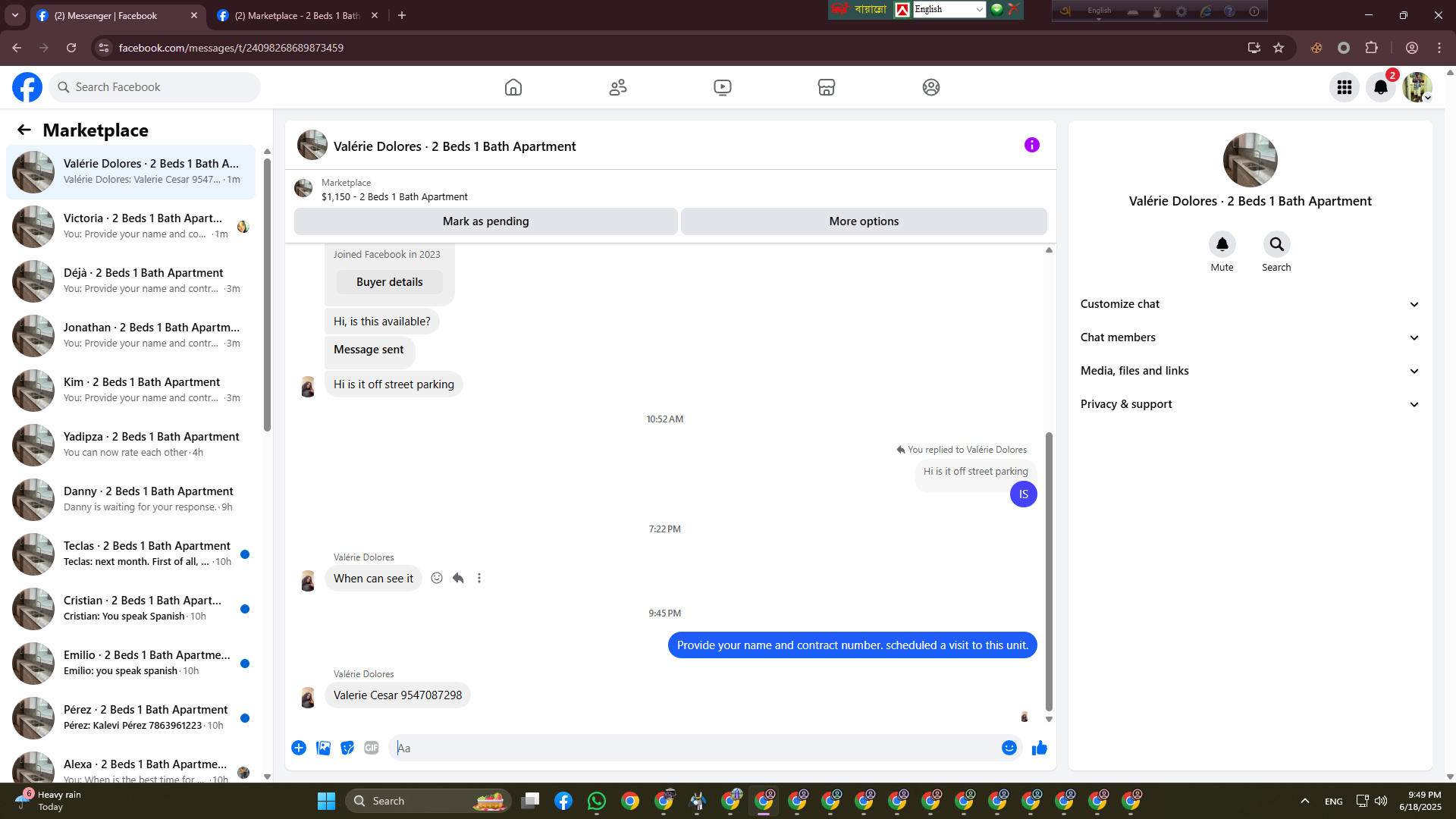Open the browser extensions puzzle icon
Image resolution: width=1456 pixels, height=819 pixels.
1371,48
